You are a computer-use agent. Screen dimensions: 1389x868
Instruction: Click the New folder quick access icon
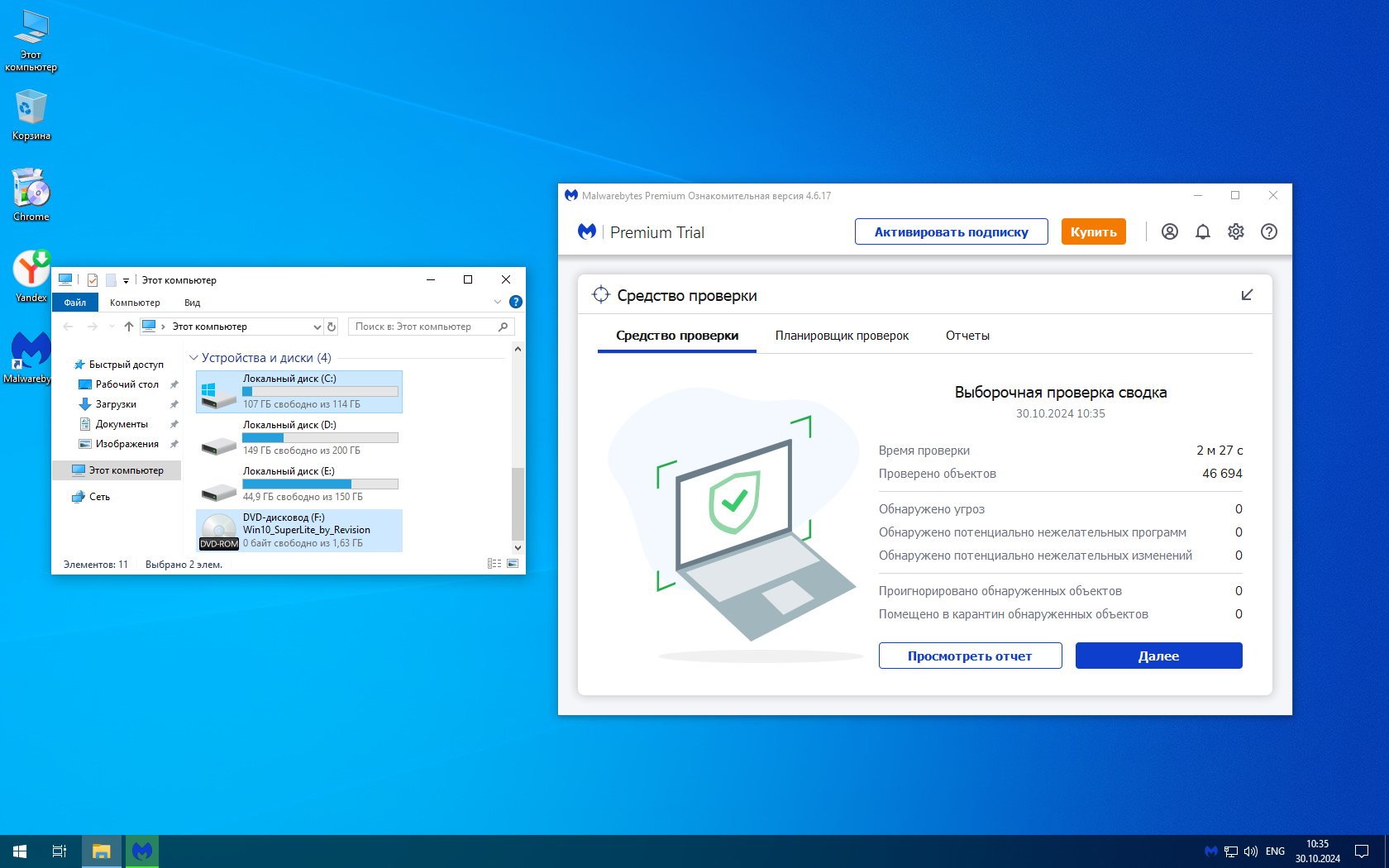[111, 280]
